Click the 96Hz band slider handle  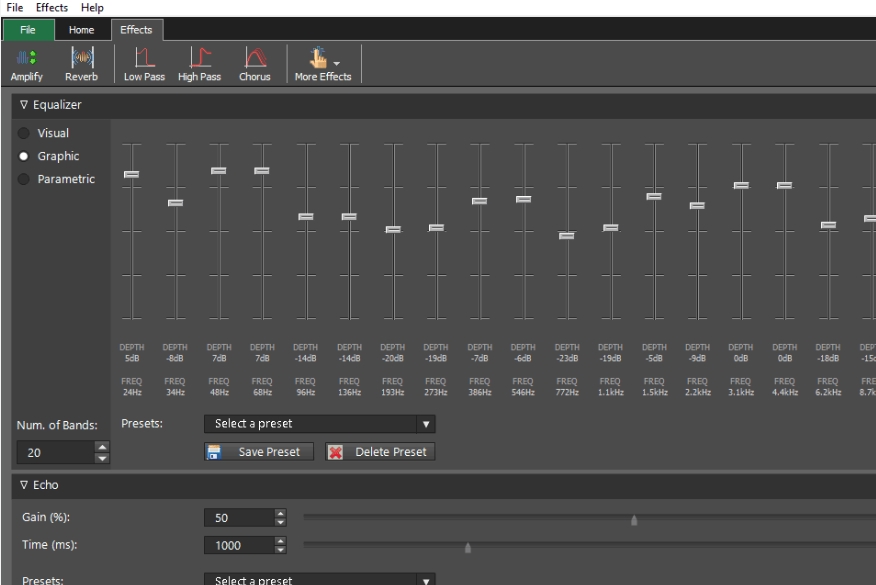306,217
